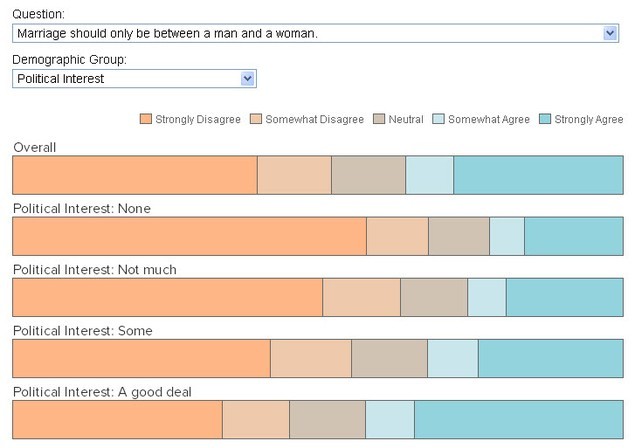
Task: Click the Strongly Agree legend swatch
Action: [545, 119]
